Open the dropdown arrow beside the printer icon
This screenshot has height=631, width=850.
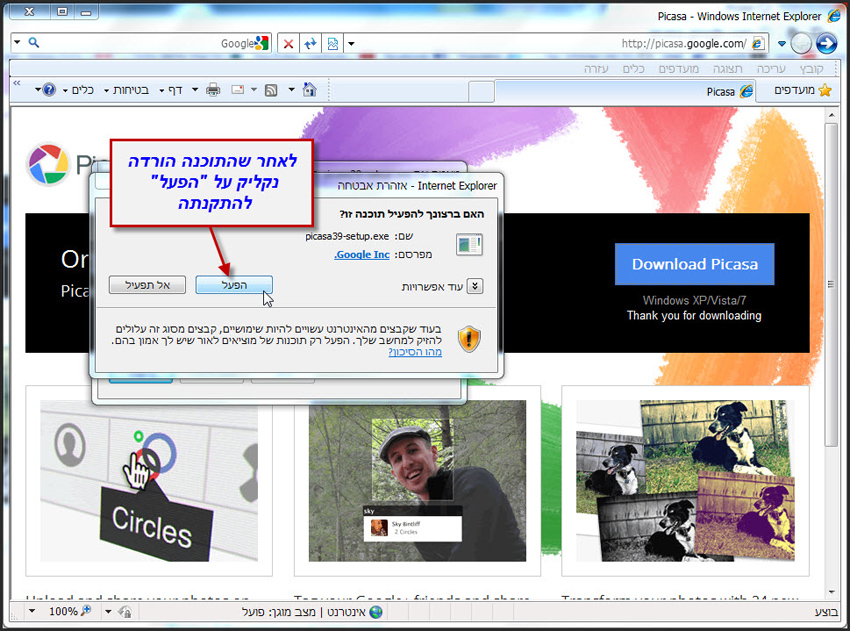click(195, 89)
